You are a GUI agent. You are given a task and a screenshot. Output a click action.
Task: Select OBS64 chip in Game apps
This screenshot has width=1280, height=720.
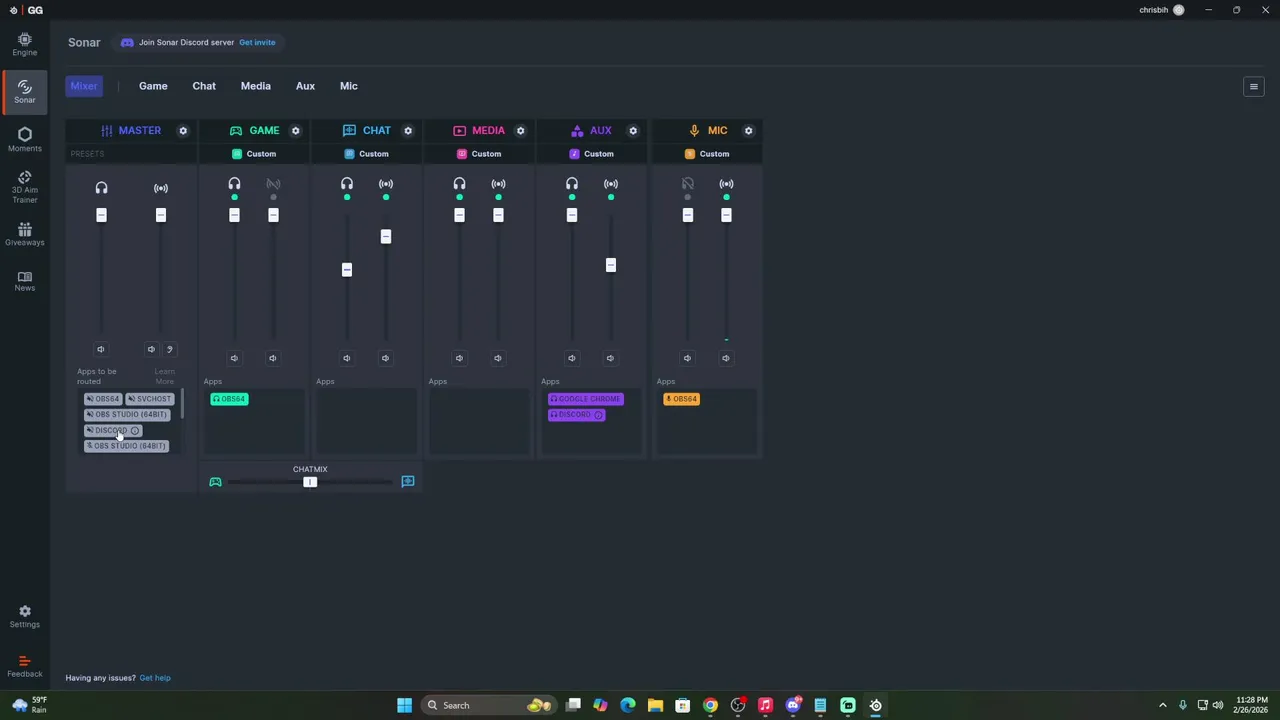229,399
